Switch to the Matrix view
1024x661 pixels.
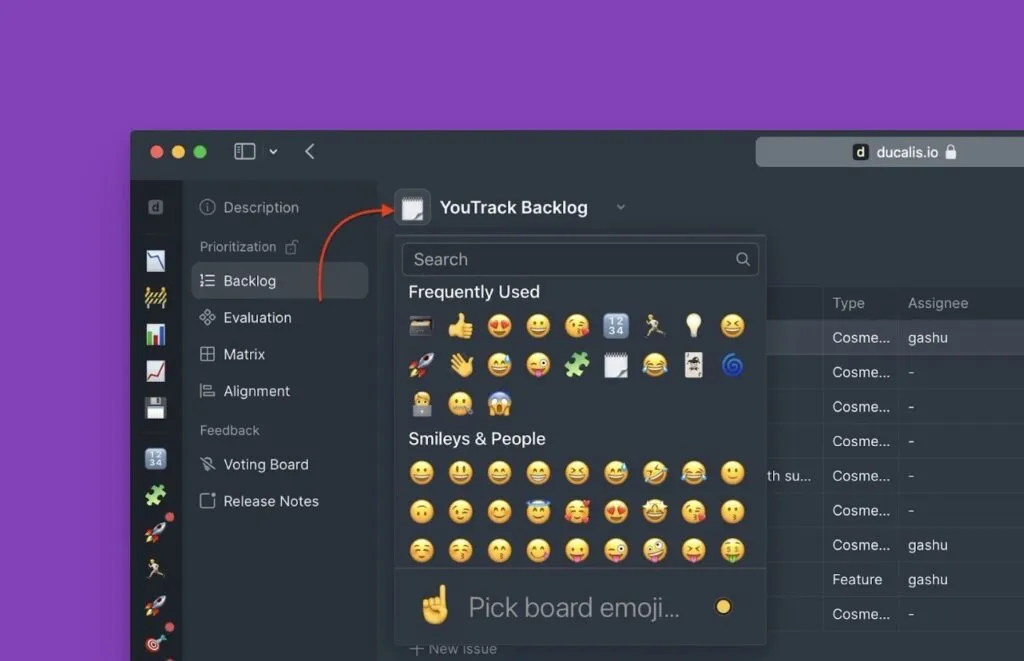[244, 354]
